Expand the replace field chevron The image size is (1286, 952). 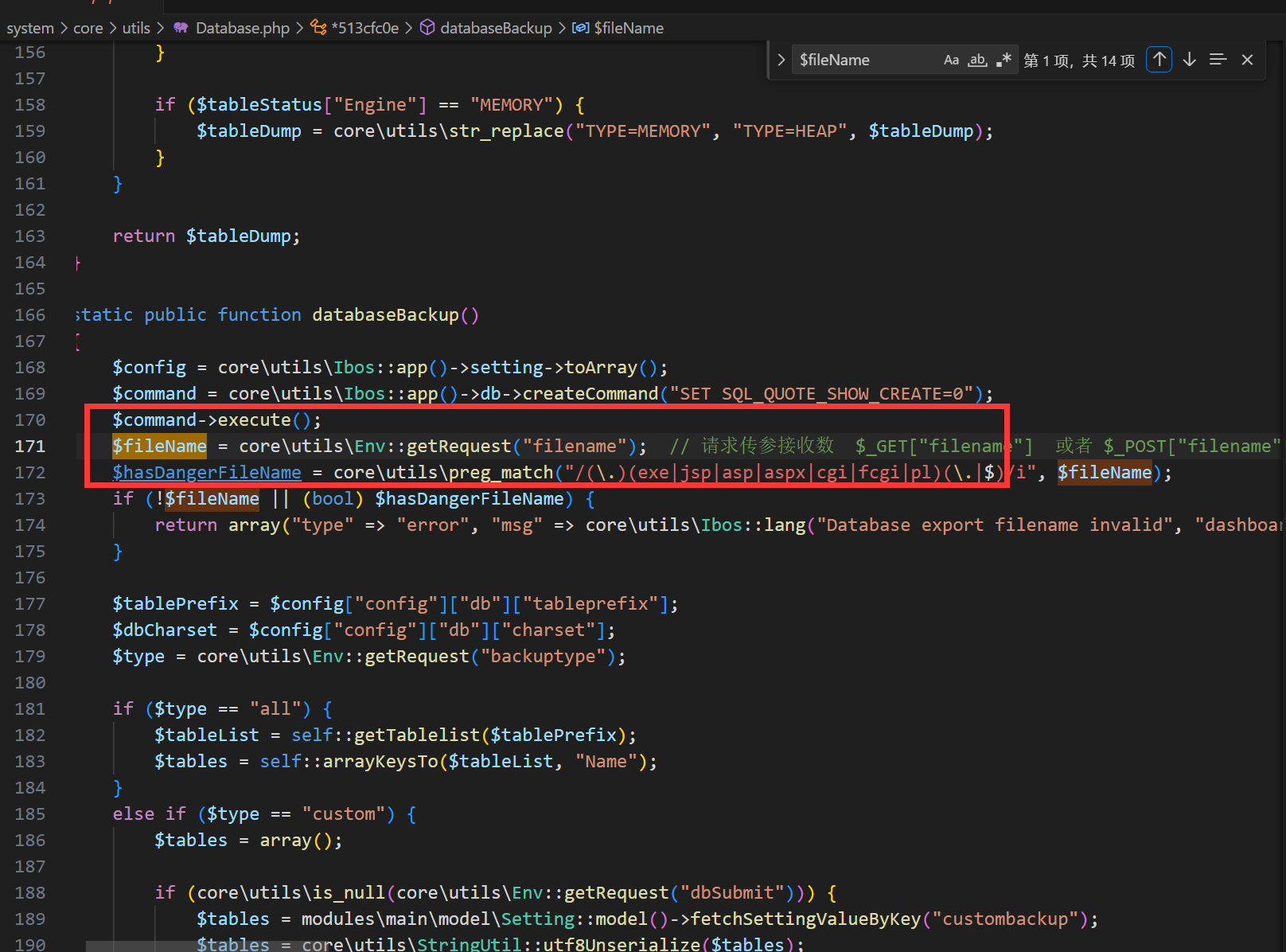pyautogui.click(x=781, y=60)
